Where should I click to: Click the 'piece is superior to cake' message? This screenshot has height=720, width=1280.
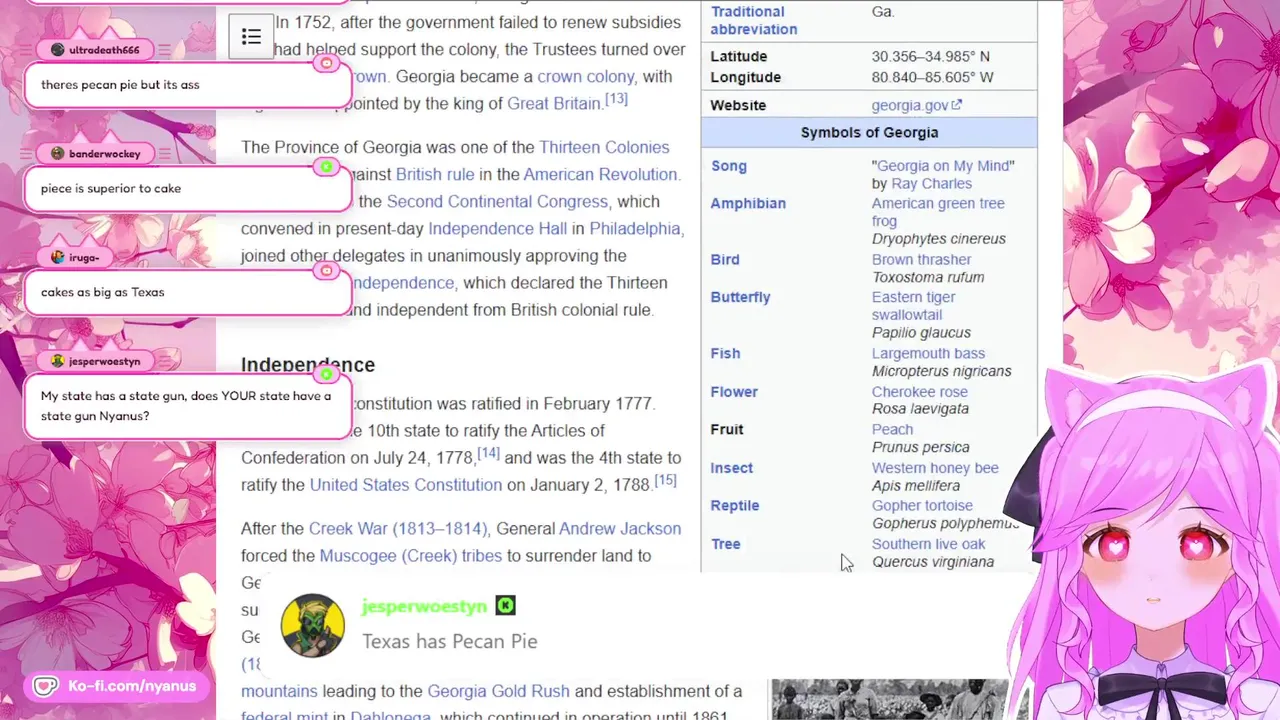point(187,188)
